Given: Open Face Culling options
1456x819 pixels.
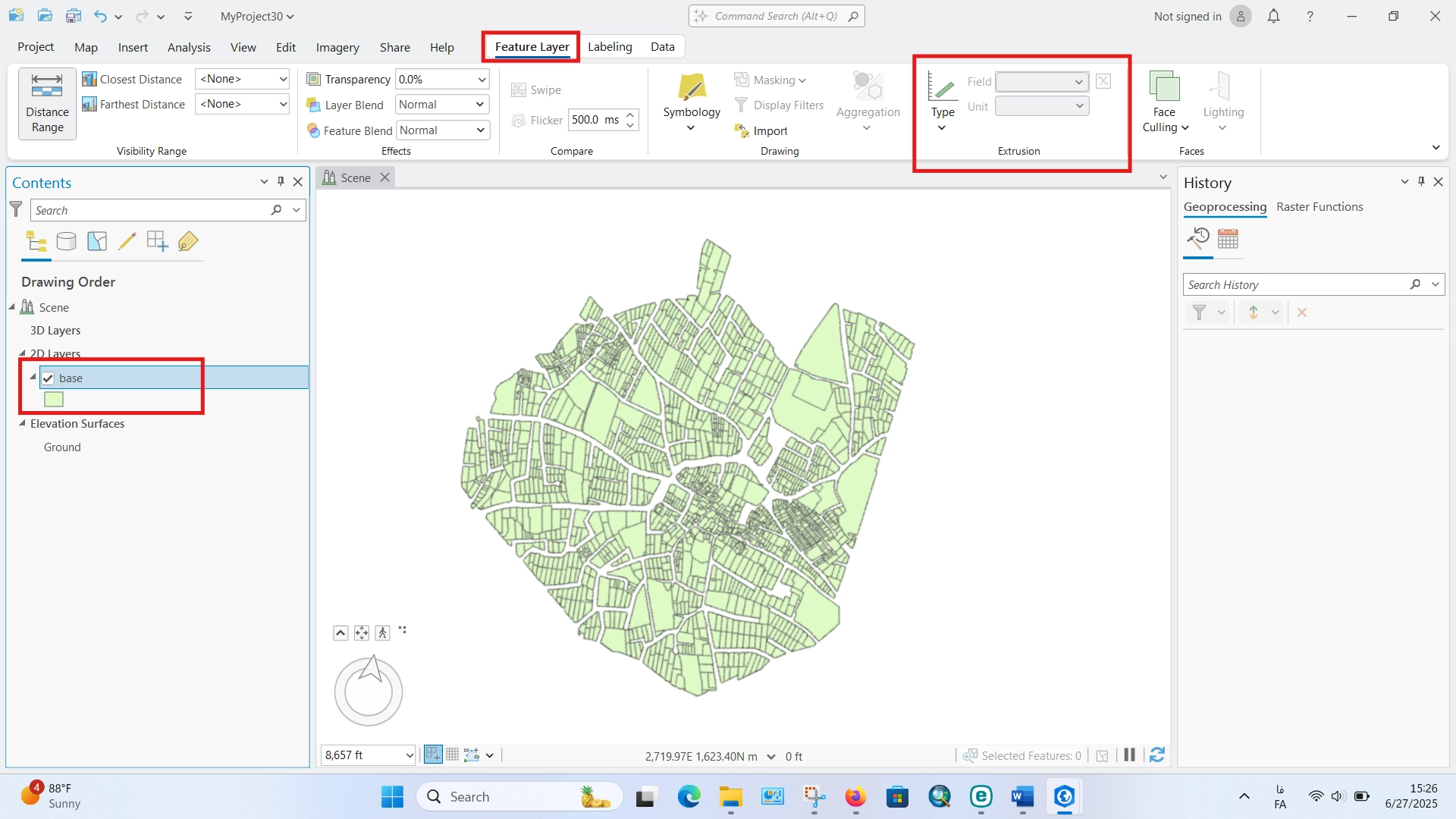Looking at the screenshot, I should [x=1165, y=104].
